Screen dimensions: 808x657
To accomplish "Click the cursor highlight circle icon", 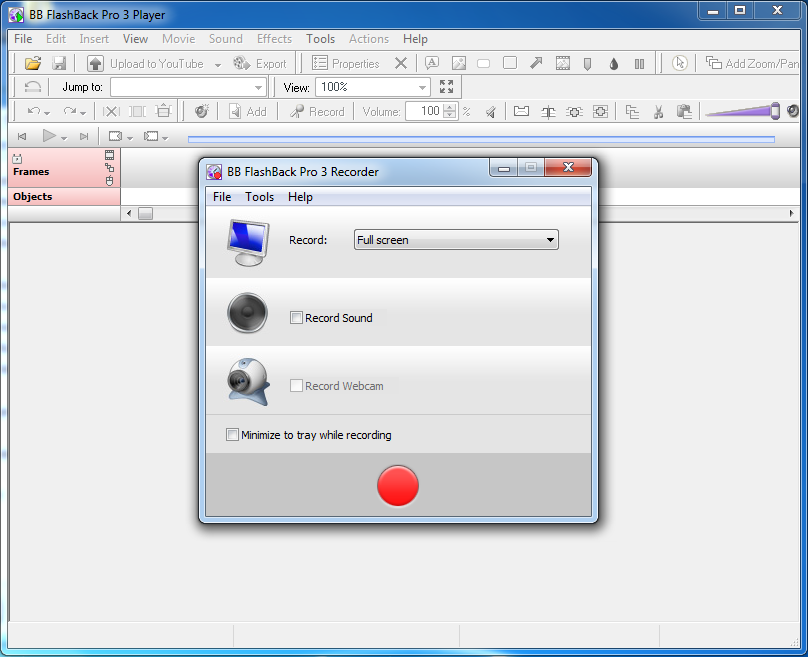I will tap(680, 63).
